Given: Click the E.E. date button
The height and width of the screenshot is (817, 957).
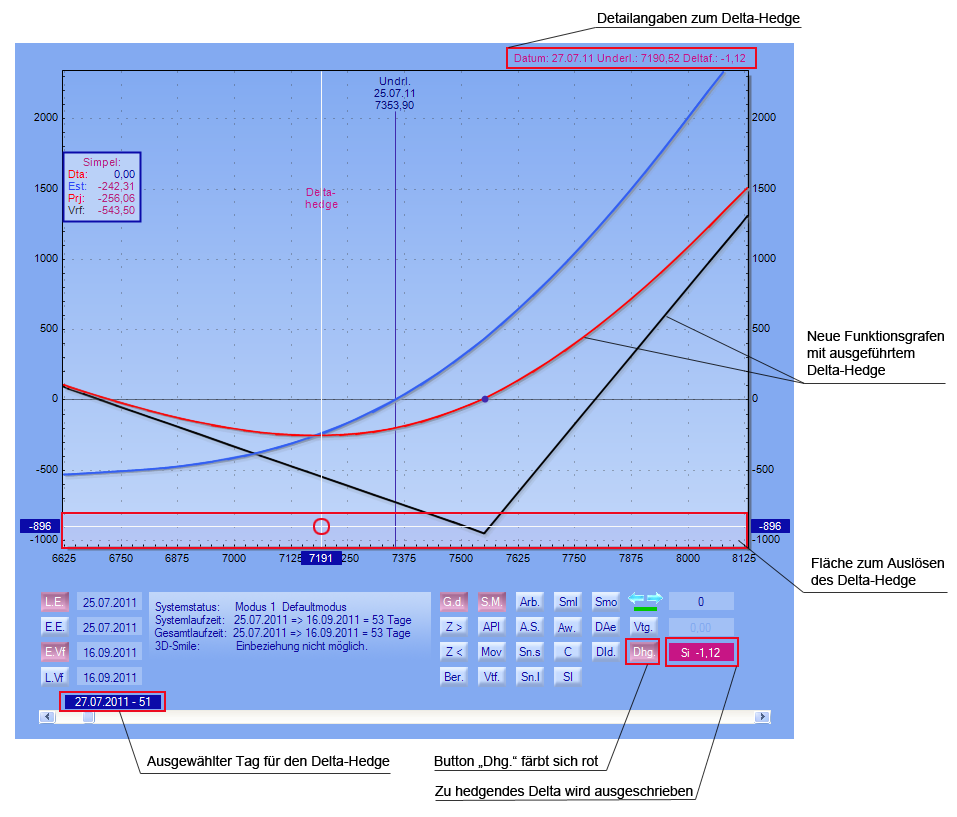Looking at the screenshot, I should pos(54,628).
